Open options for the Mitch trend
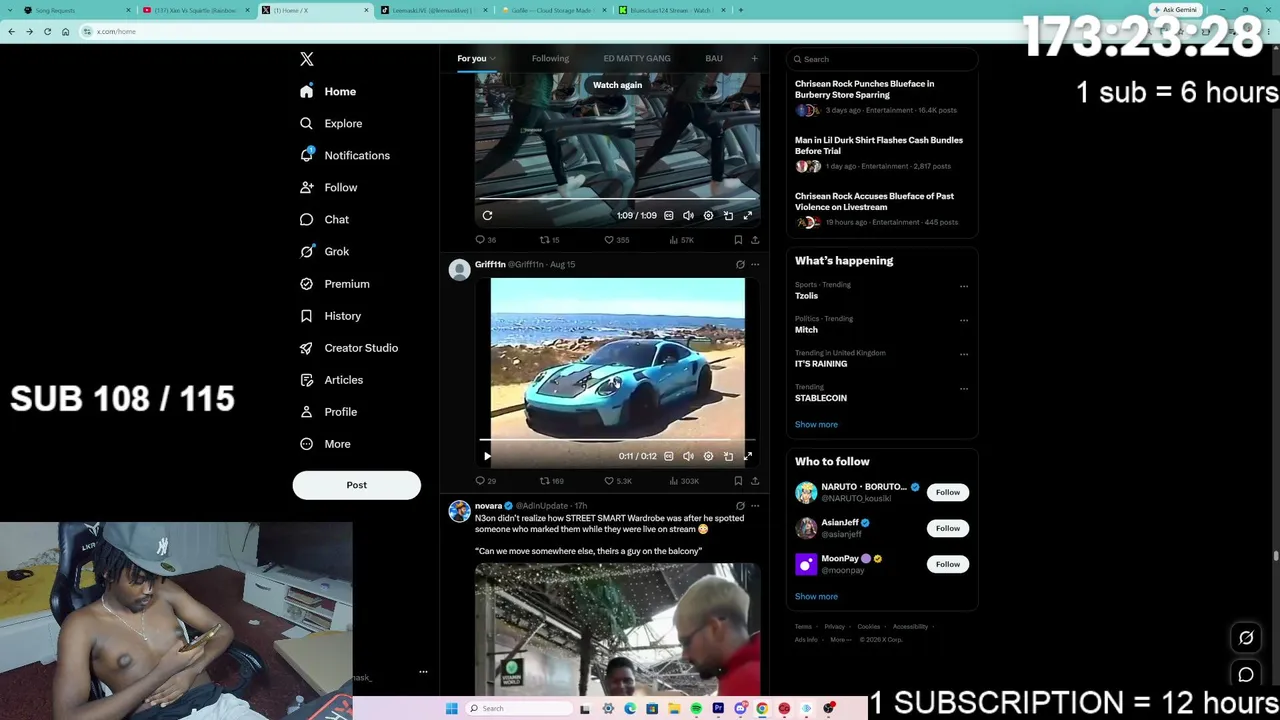Image resolution: width=1280 pixels, height=720 pixels. point(964,320)
